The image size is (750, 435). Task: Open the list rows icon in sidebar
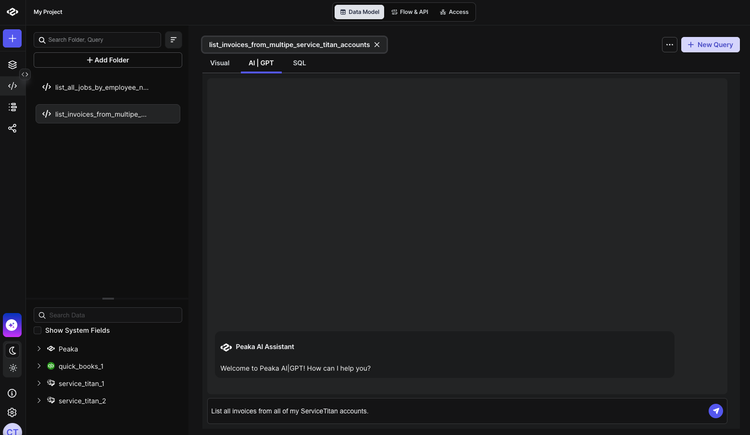click(x=12, y=107)
